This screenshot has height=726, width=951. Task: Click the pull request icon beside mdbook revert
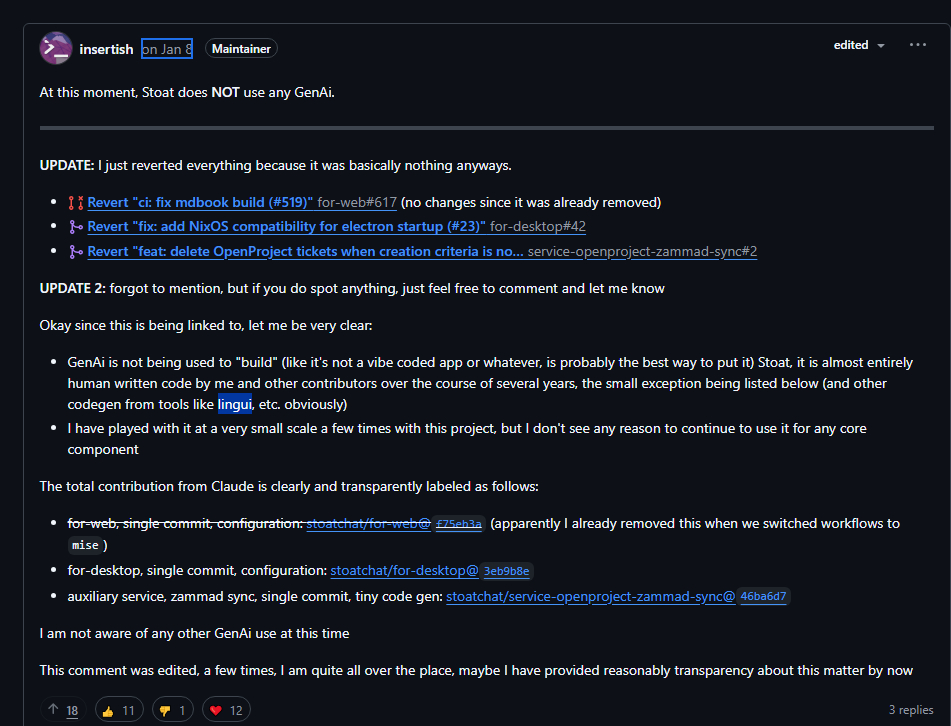tap(76, 203)
